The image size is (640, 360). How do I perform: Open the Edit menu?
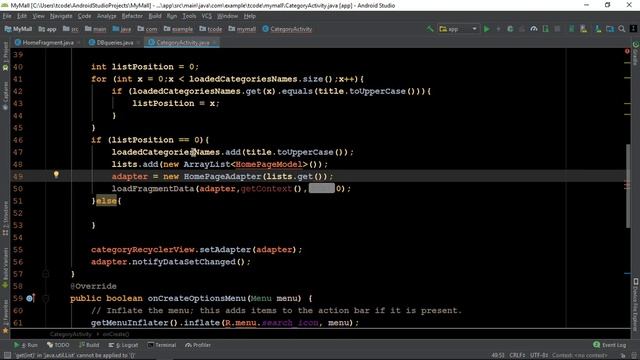(x=22, y=16)
